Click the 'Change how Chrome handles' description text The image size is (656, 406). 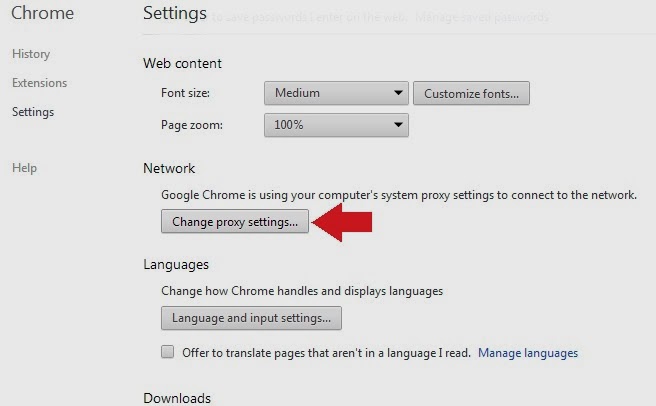click(x=302, y=291)
